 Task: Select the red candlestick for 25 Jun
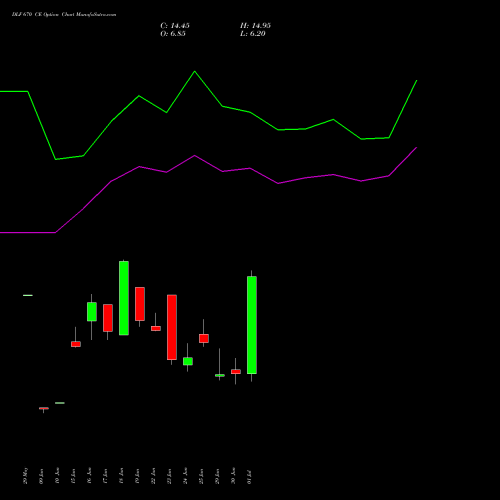[x=204, y=338]
